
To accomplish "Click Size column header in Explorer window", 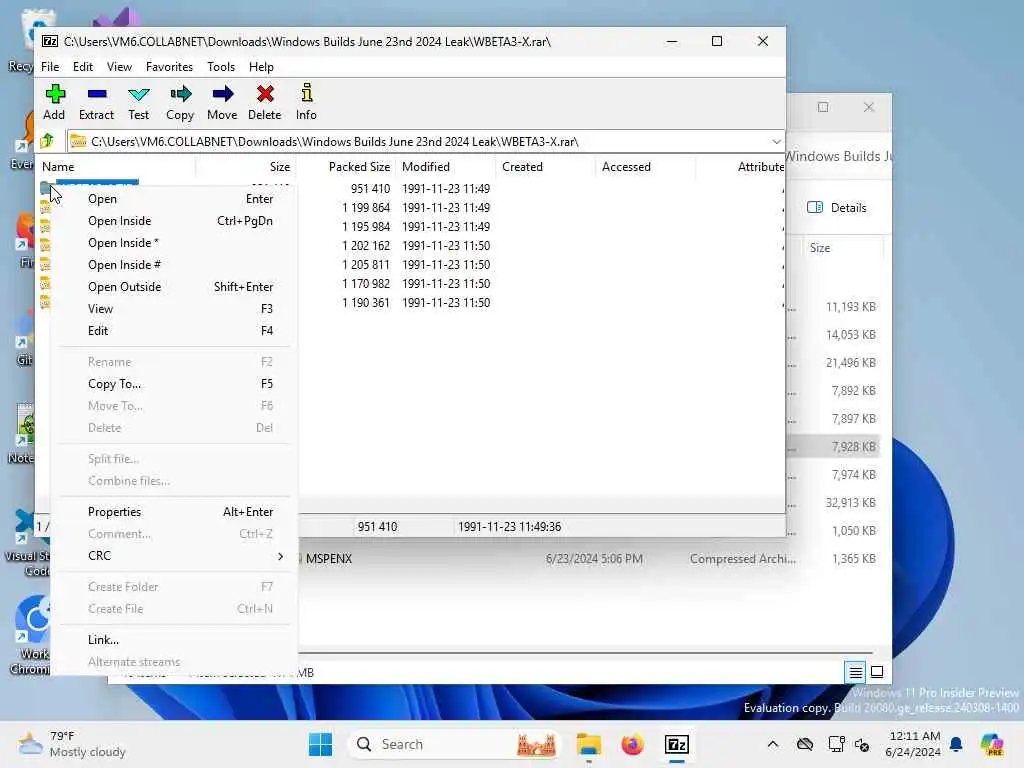I will tap(841, 248).
